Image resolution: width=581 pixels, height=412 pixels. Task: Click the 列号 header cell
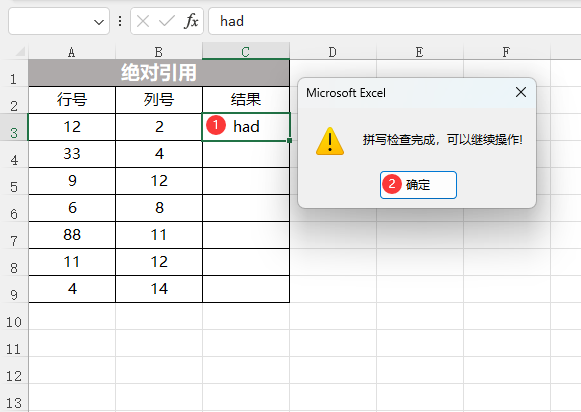(x=159, y=100)
